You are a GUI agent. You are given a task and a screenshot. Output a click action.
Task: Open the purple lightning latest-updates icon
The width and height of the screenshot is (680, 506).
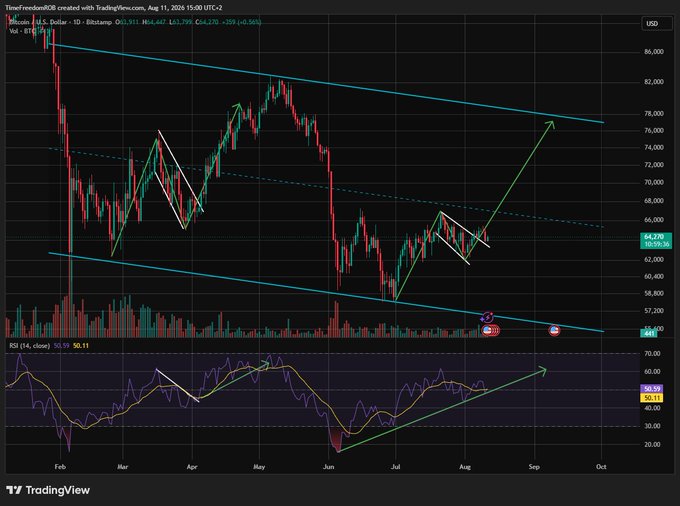[x=487, y=318]
